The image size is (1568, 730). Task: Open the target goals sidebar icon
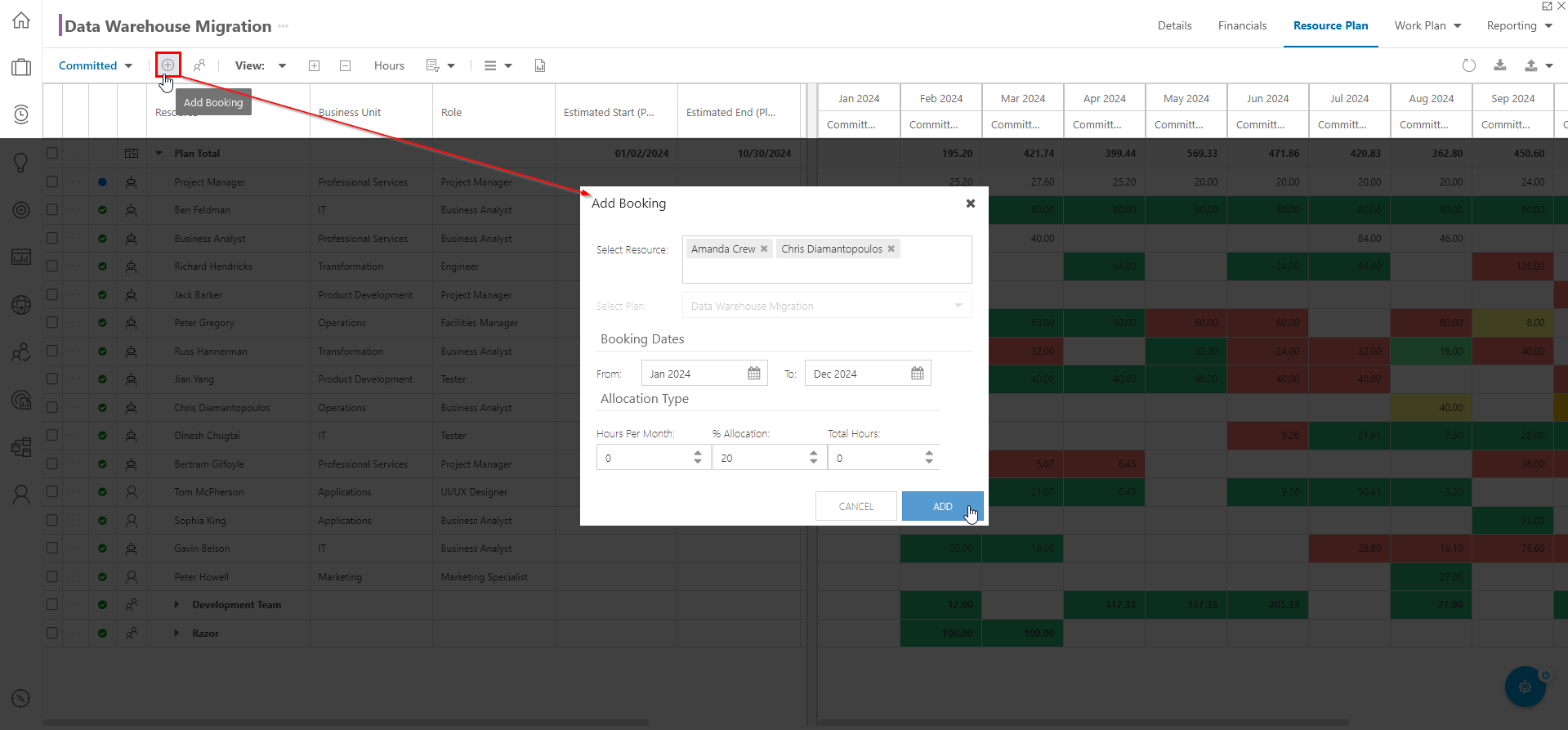click(x=21, y=210)
